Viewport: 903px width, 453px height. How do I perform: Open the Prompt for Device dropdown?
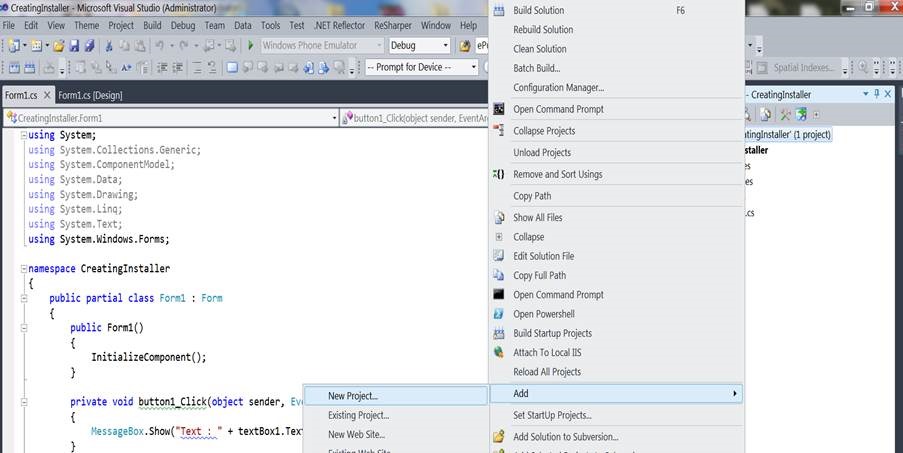473,68
